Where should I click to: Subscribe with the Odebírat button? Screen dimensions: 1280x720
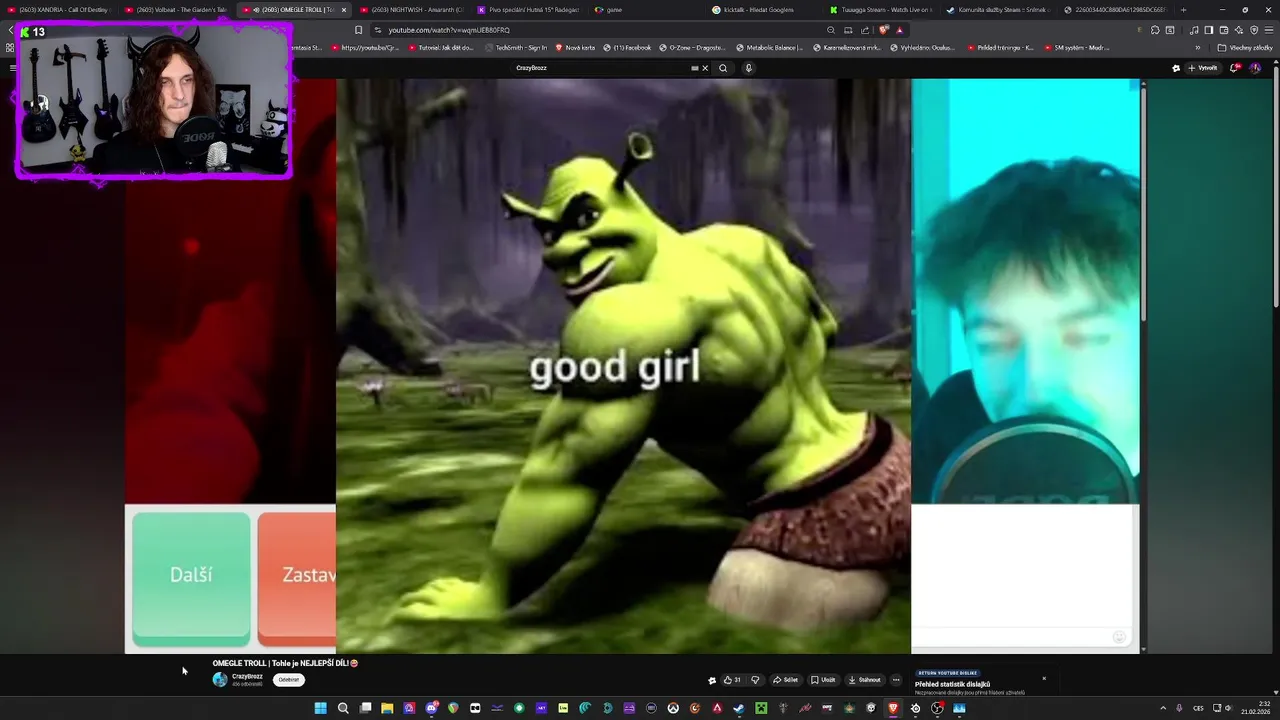tap(289, 680)
